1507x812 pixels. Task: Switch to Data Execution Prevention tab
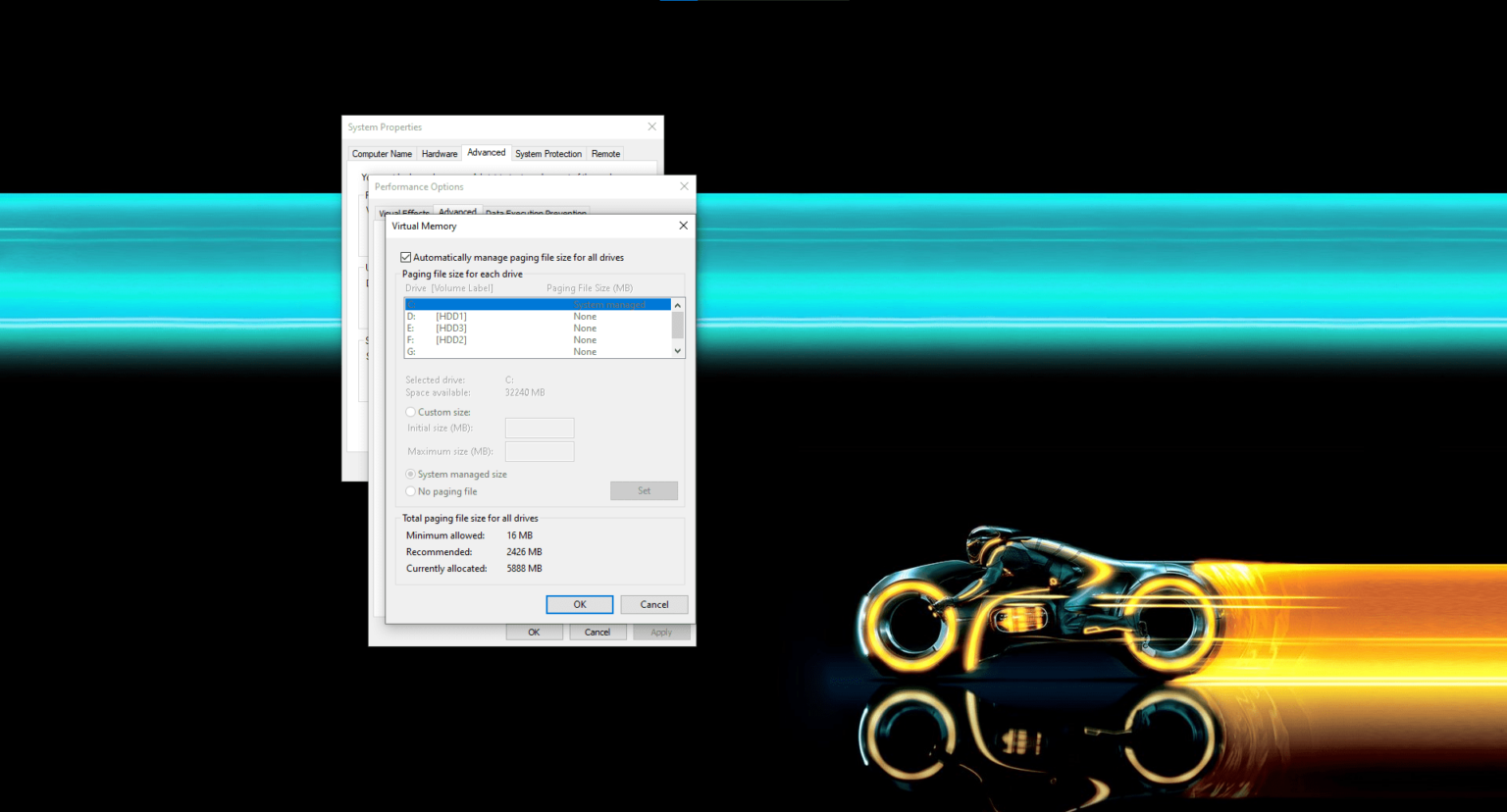(x=536, y=213)
